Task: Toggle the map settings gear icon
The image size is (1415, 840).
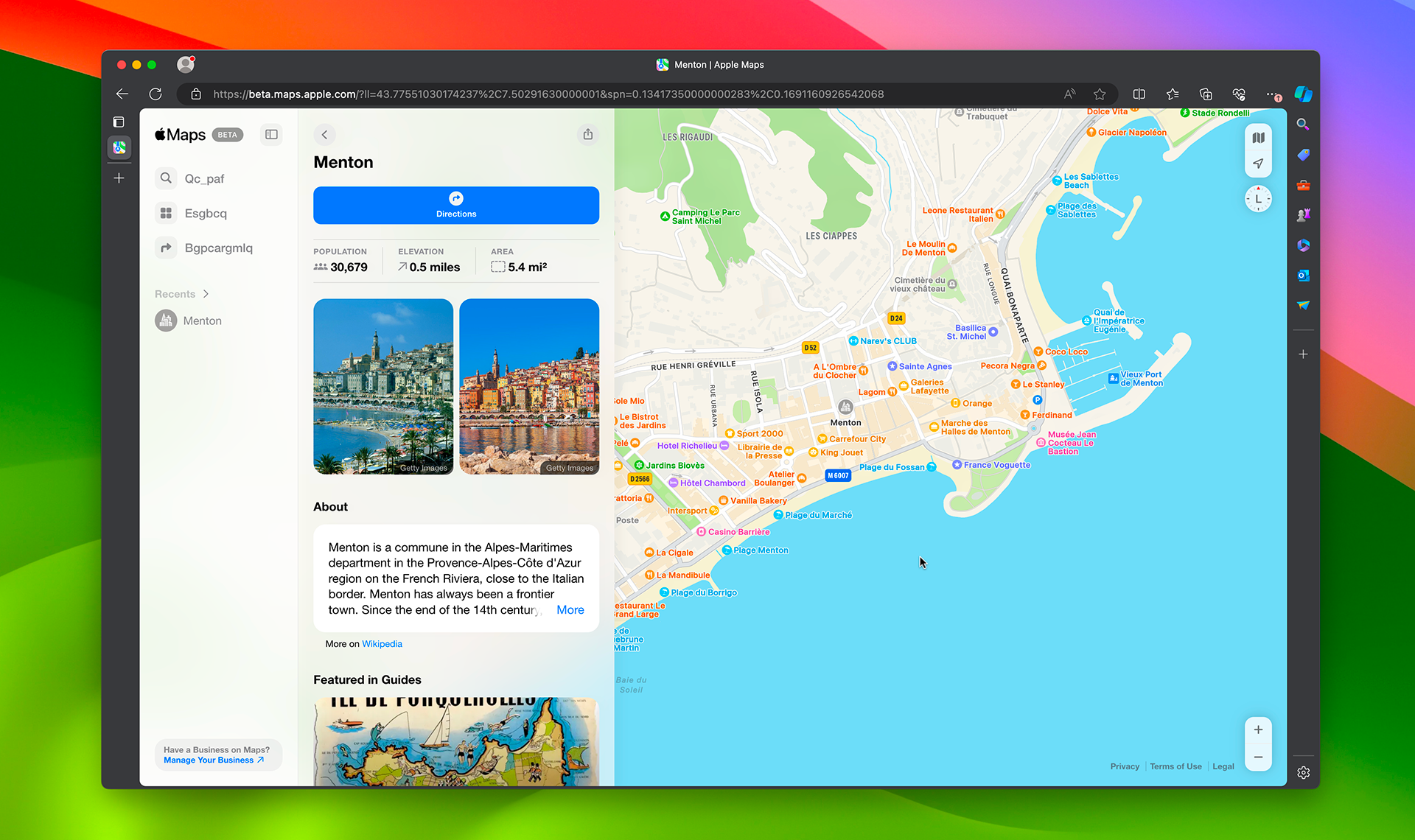Action: pyautogui.click(x=1303, y=771)
